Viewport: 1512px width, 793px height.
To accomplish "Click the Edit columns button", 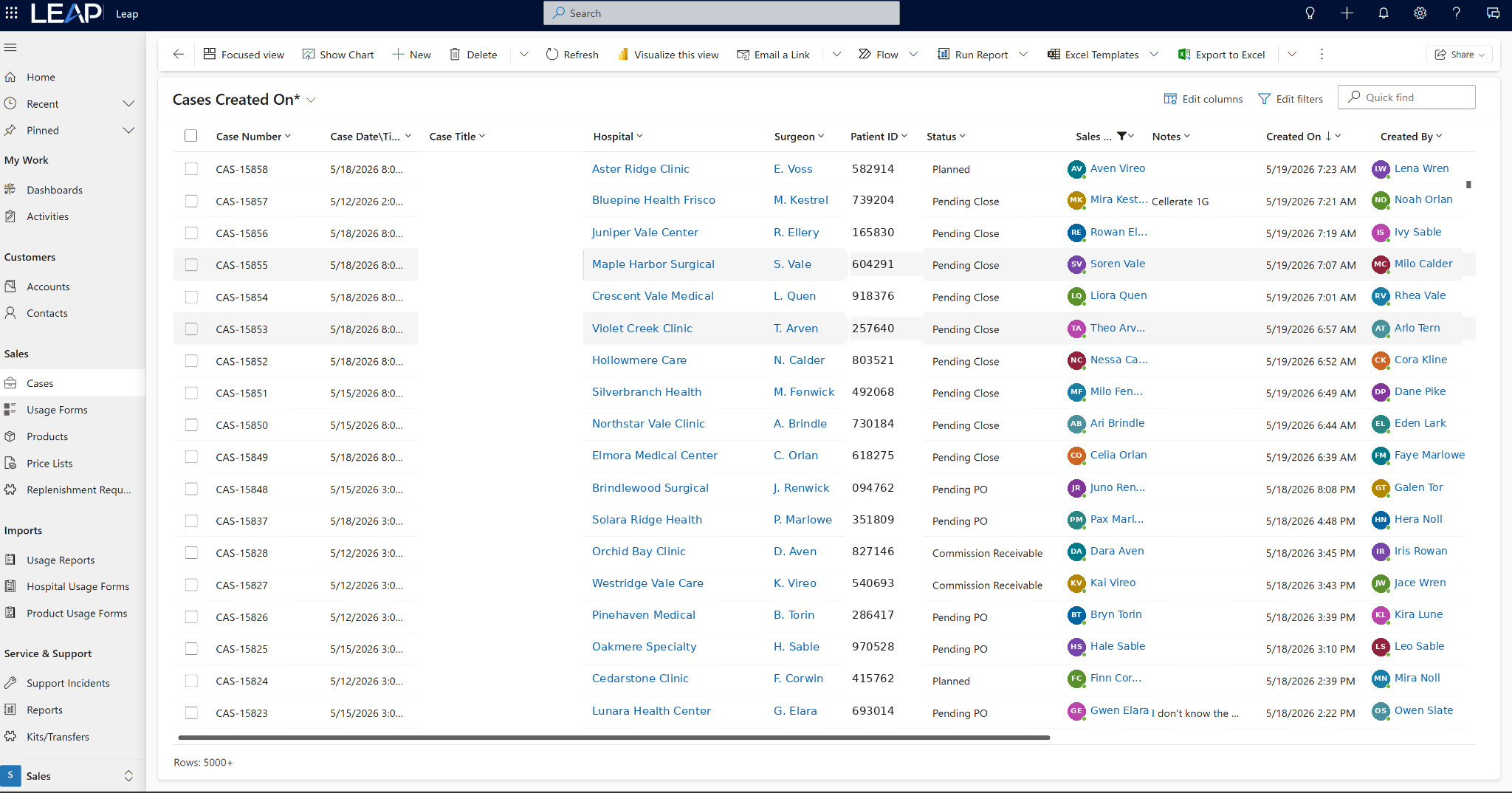I will (1203, 99).
